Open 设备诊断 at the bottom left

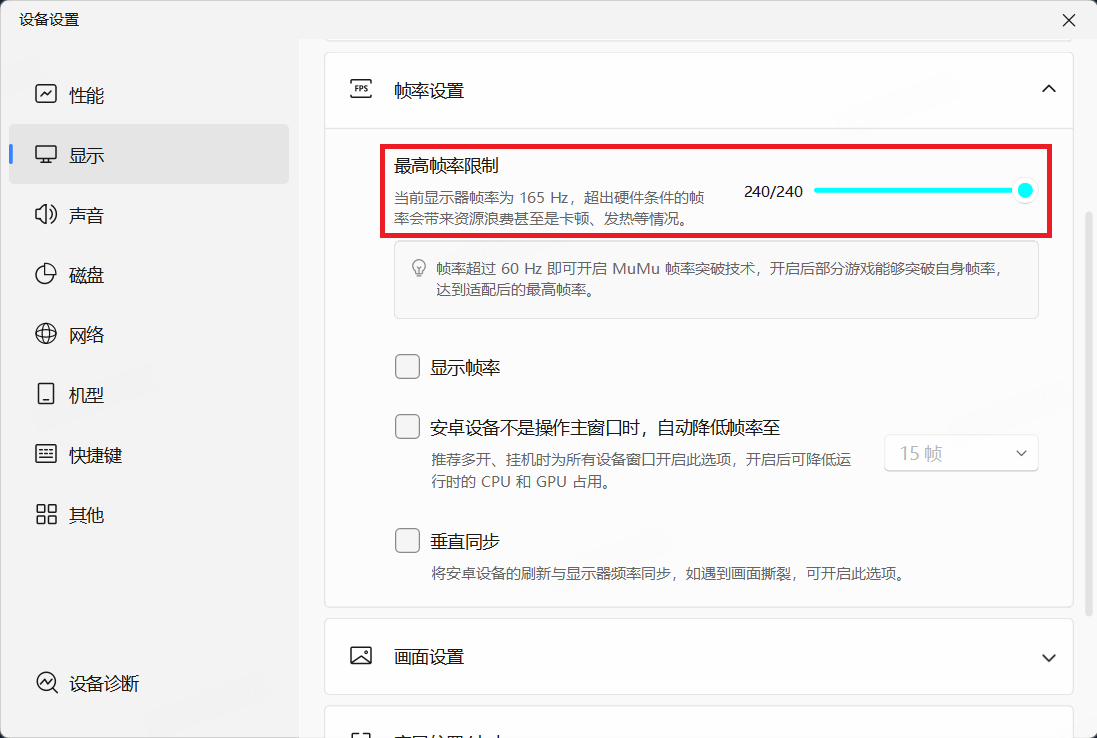pos(103,684)
